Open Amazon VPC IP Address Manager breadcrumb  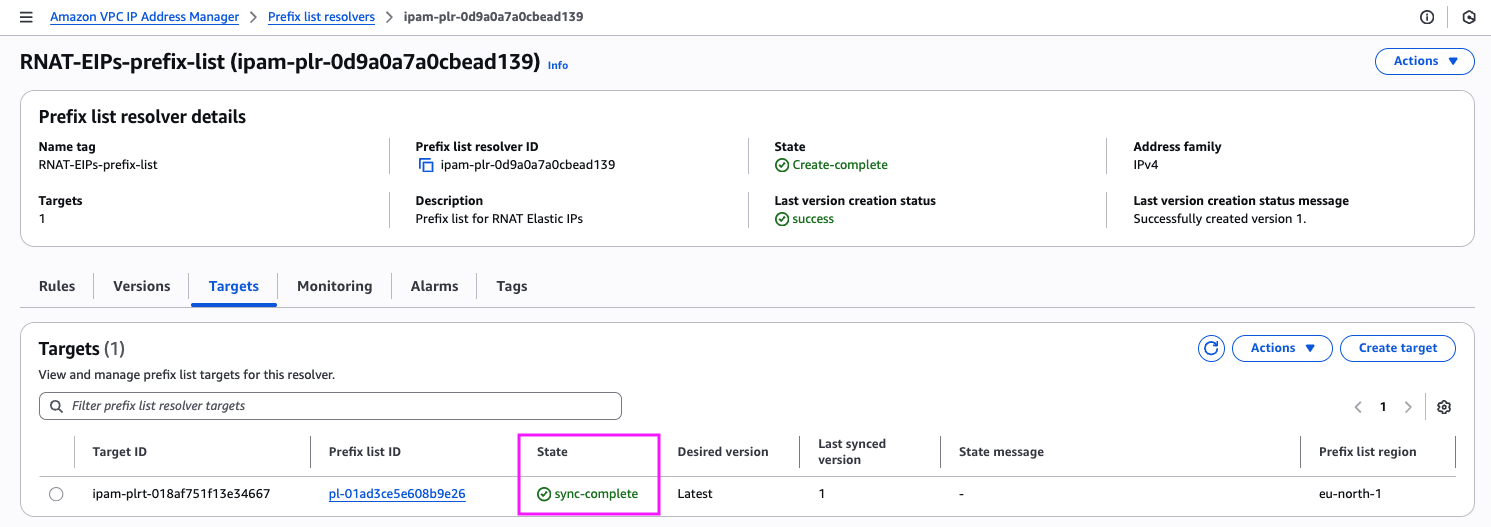coord(145,17)
